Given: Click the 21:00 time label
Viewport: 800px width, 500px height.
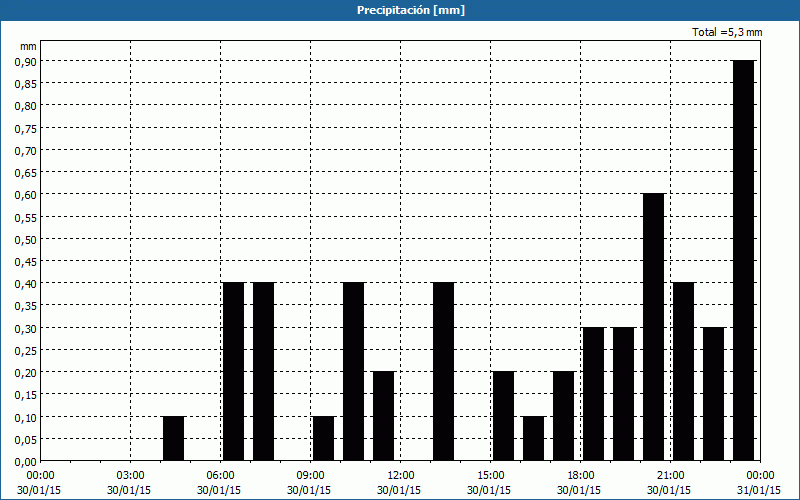Looking at the screenshot, I should point(671,476).
